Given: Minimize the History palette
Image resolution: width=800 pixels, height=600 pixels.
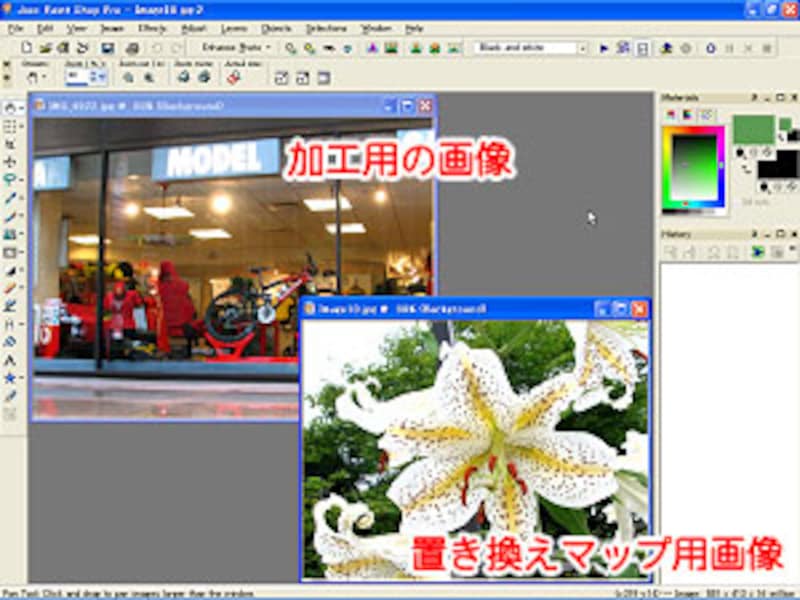Looking at the screenshot, I should (x=767, y=234).
